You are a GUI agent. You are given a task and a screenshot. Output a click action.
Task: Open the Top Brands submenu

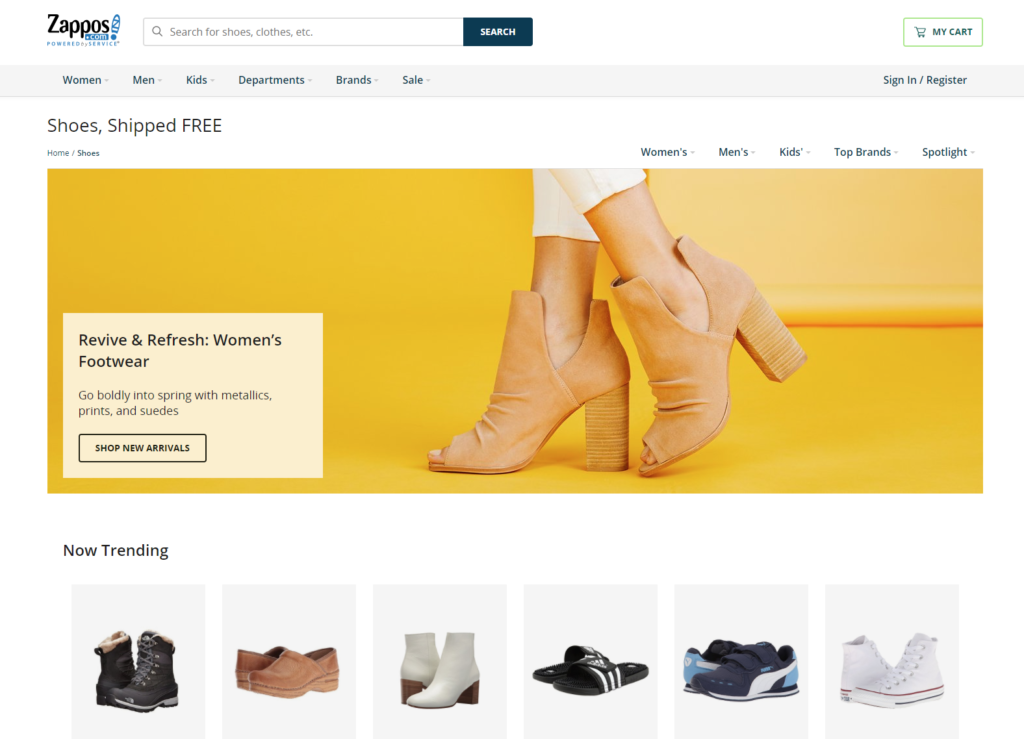866,152
